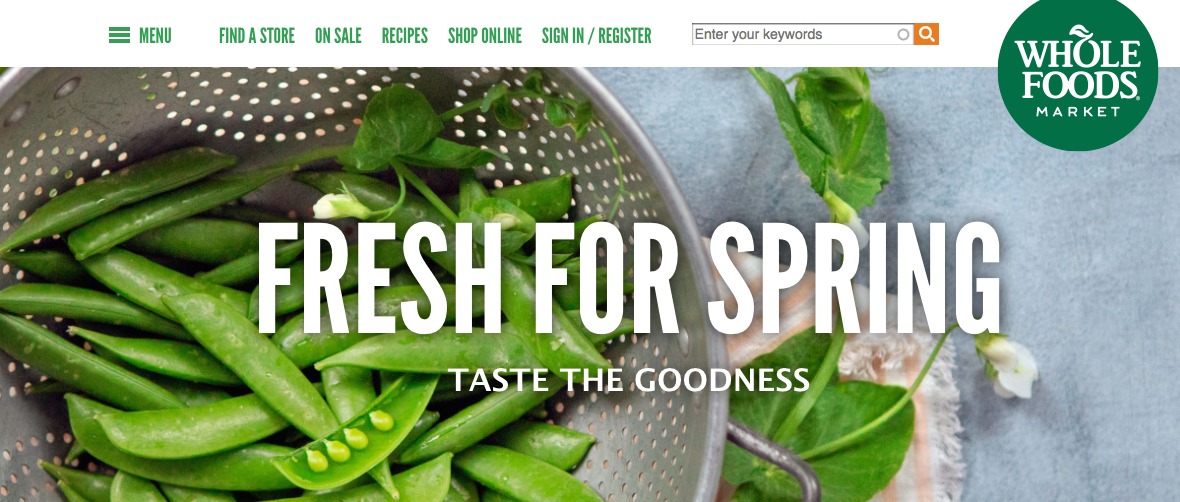Image resolution: width=1180 pixels, height=502 pixels.
Task: Go to the On Sale section
Action: click(x=338, y=35)
